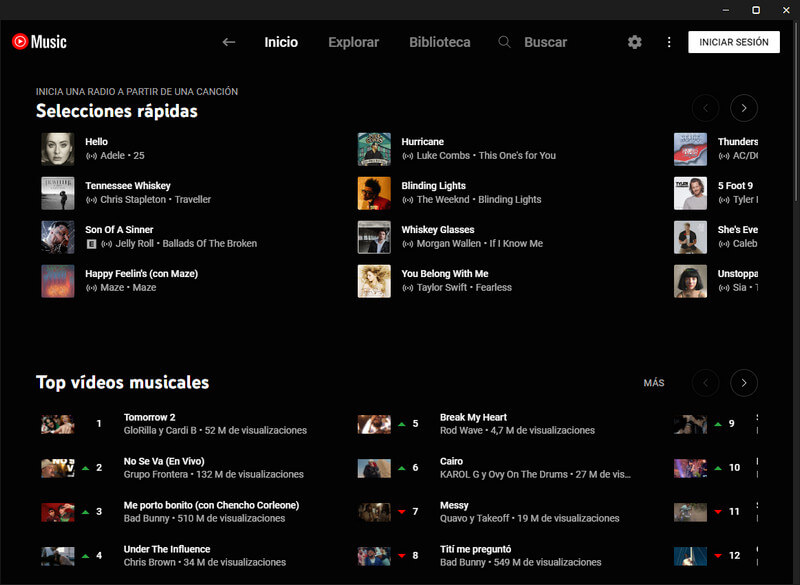This screenshot has width=800, height=585.
Task: Click the radio icon beside Adele
Action: coord(91,156)
